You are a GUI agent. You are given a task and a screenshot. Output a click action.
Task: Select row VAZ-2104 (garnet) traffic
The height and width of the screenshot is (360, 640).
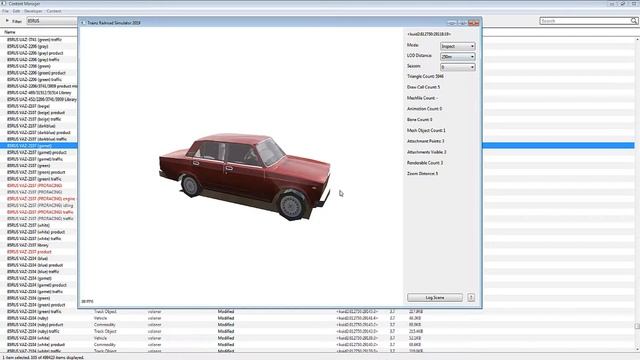coord(35,292)
